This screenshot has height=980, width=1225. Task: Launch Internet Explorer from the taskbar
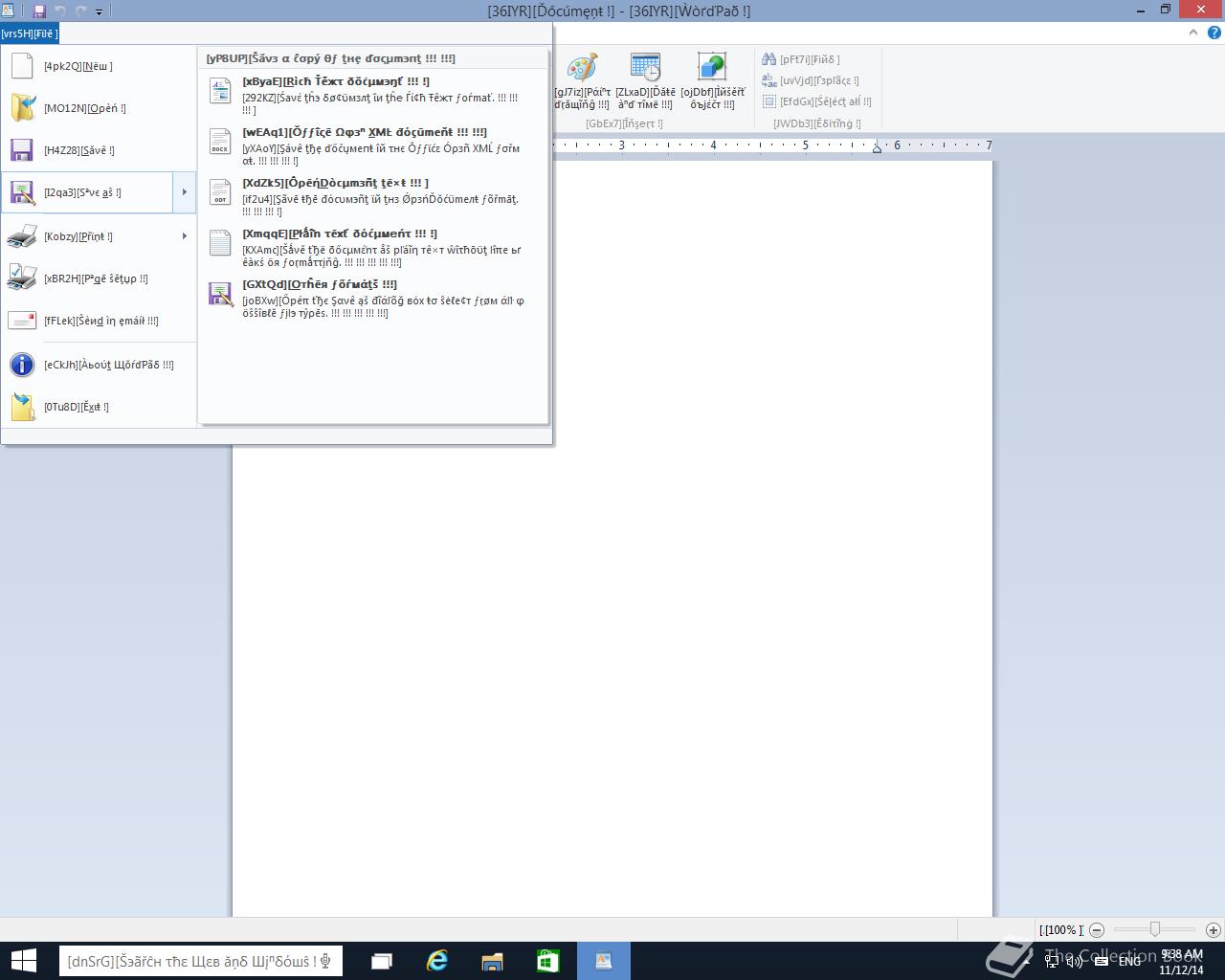click(x=437, y=961)
